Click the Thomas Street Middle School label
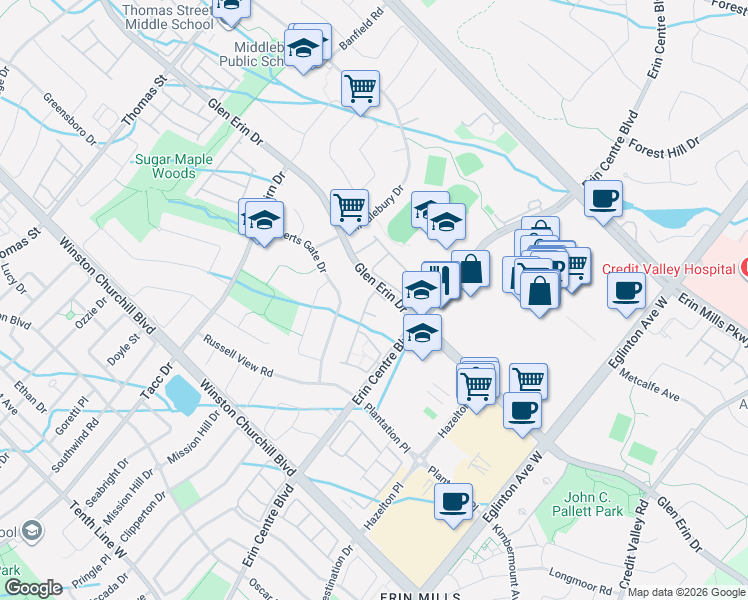The image size is (748, 600). point(168,17)
